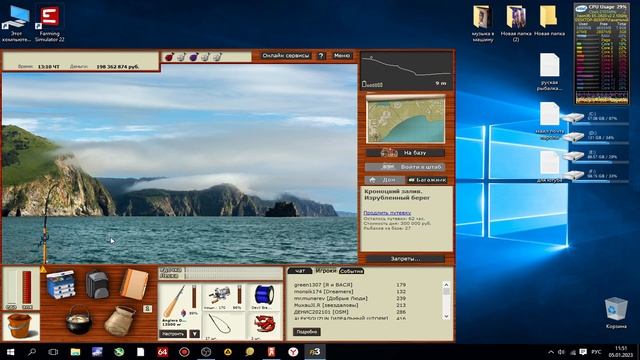Select the blue fishing line spool
640x360 pixels.
(x=264, y=296)
